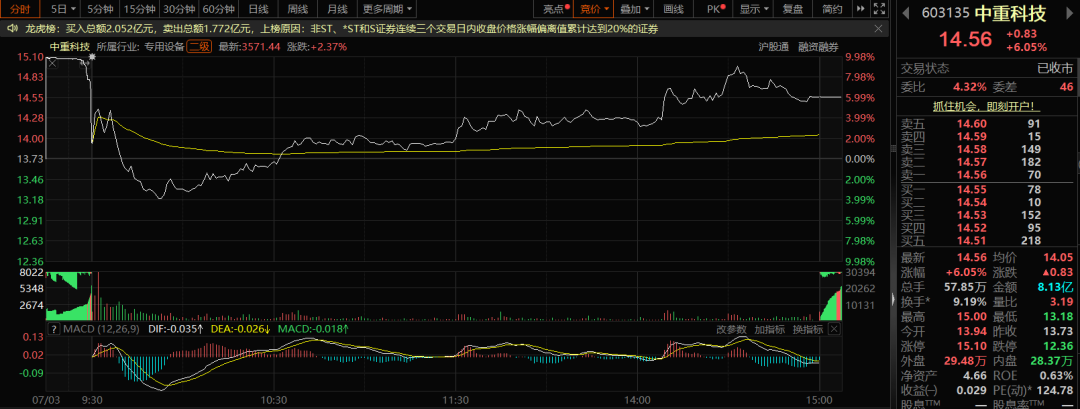Switch to the 日线 daily chart

click(x=258, y=9)
